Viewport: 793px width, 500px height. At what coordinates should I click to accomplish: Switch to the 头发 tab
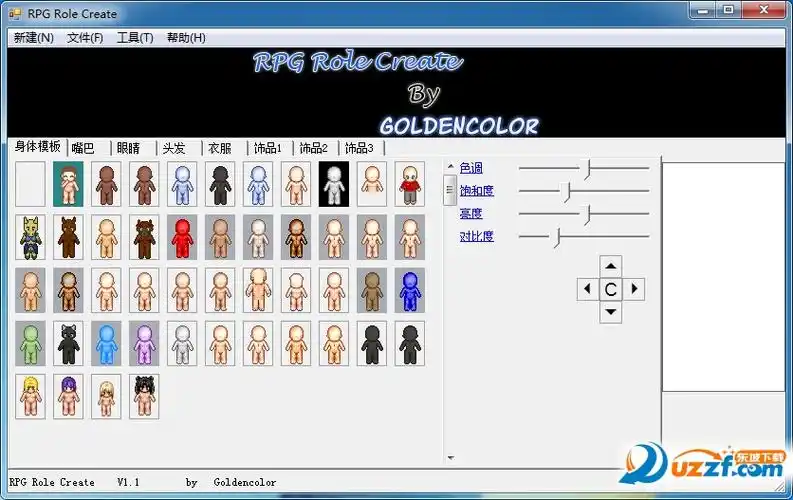[x=179, y=148]
